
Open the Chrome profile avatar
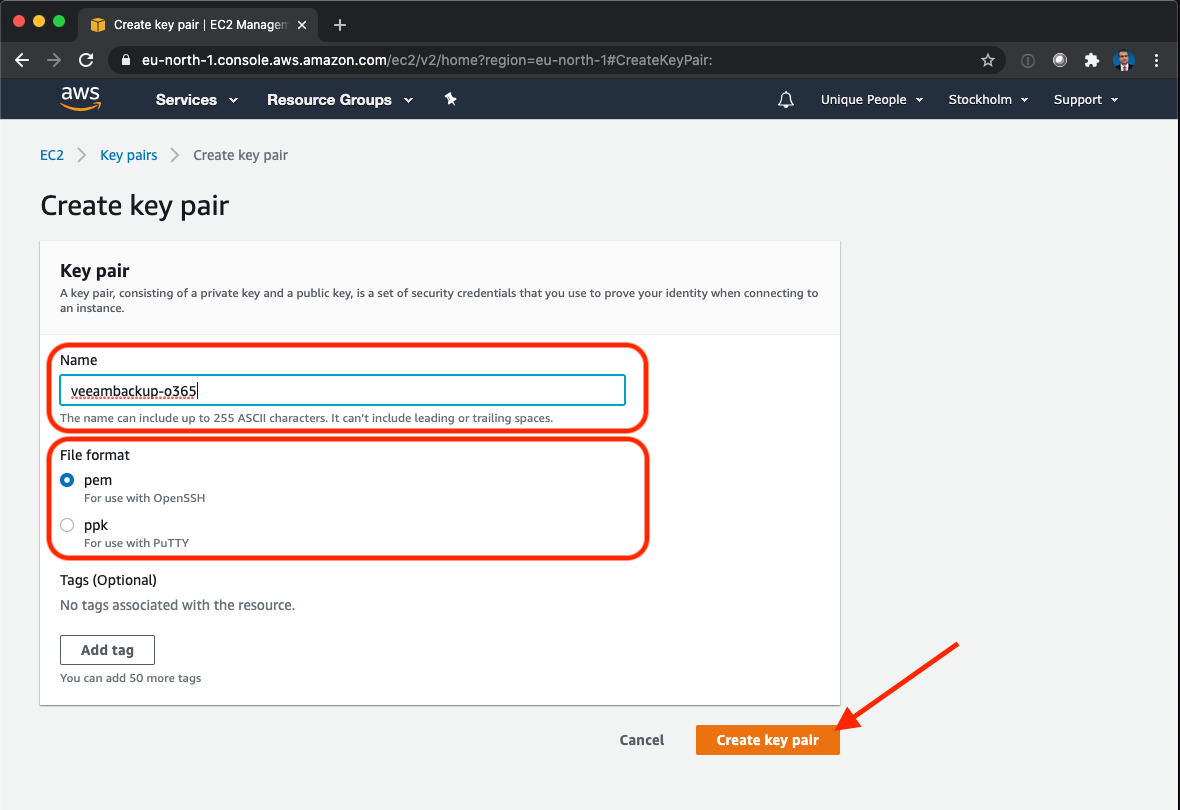click(1124, 60)
